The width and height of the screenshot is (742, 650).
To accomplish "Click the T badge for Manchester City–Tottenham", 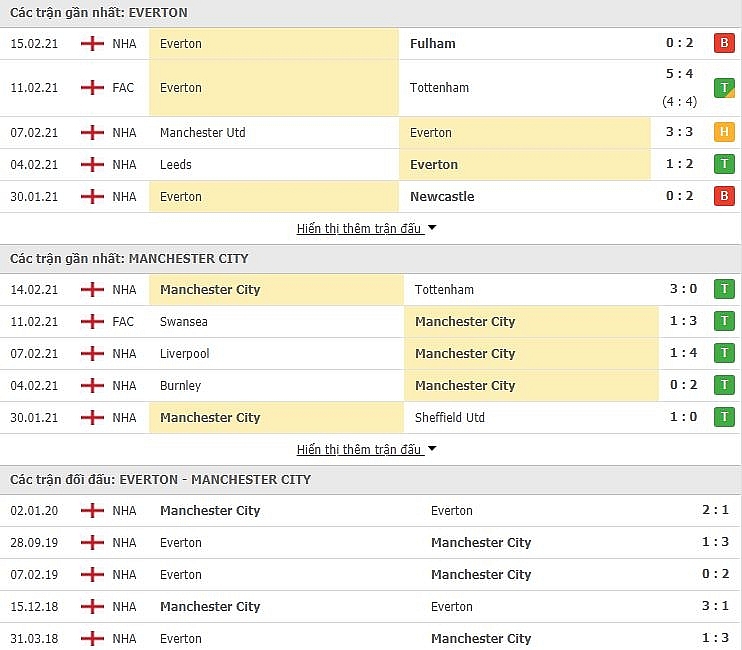I will 724,290.
